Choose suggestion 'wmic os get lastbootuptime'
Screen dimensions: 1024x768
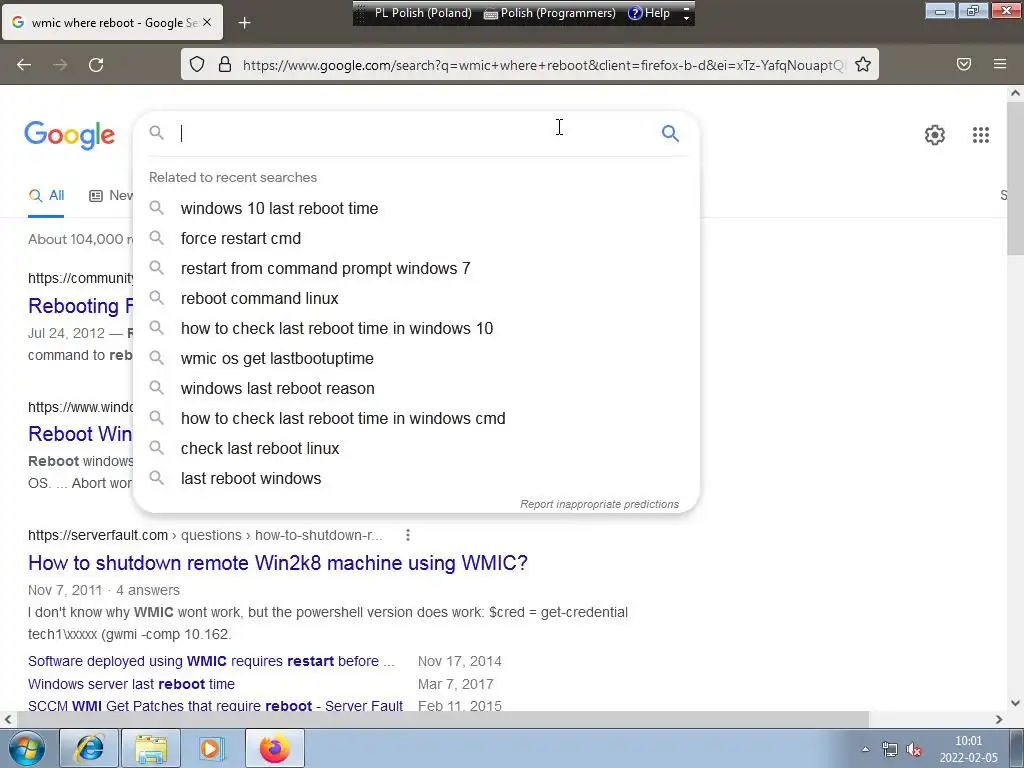click(x=416, y=359)
